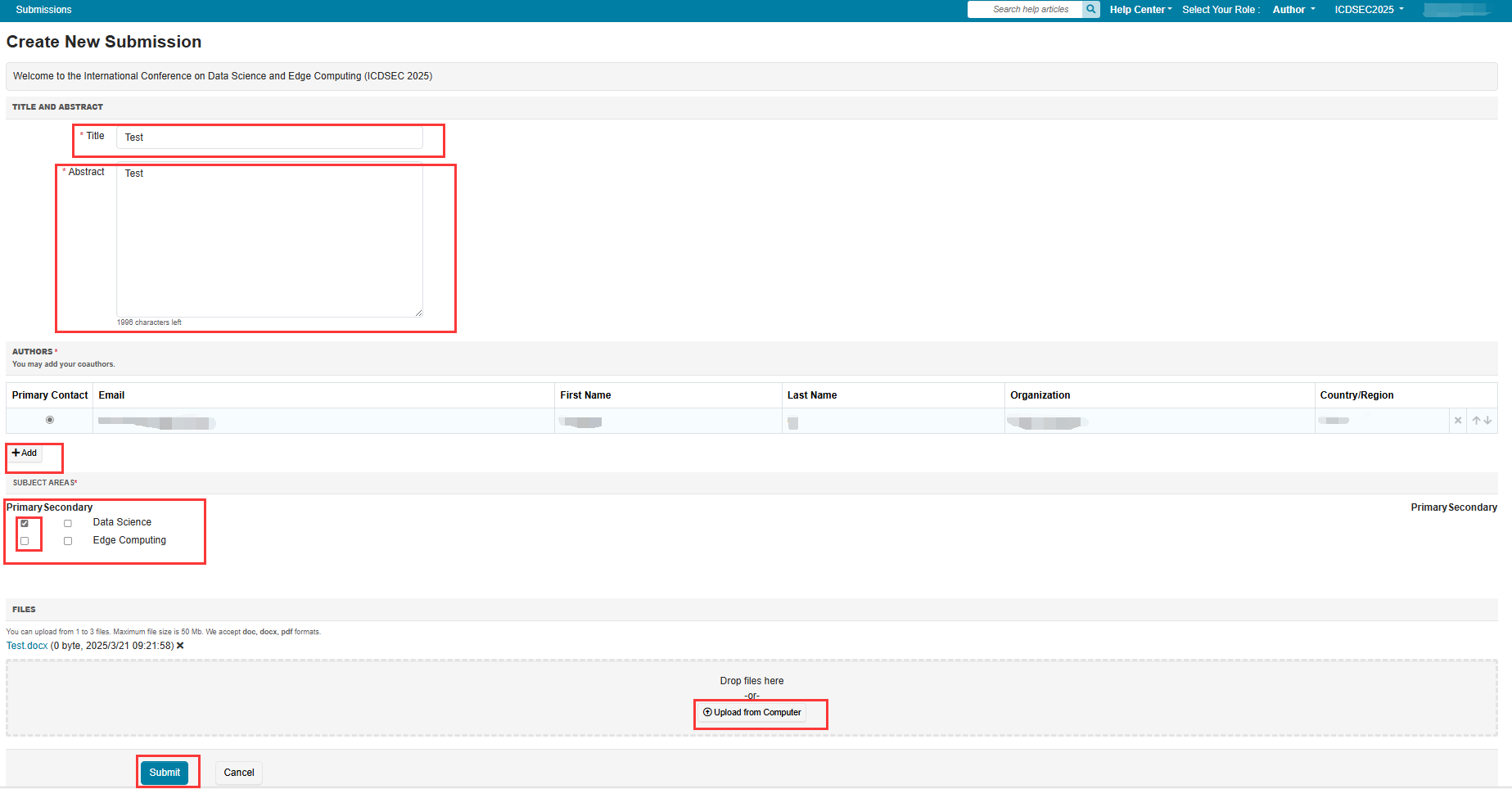The image size is (1512, 789).
Task: Click the Add author button
Action: pos(25,453)
